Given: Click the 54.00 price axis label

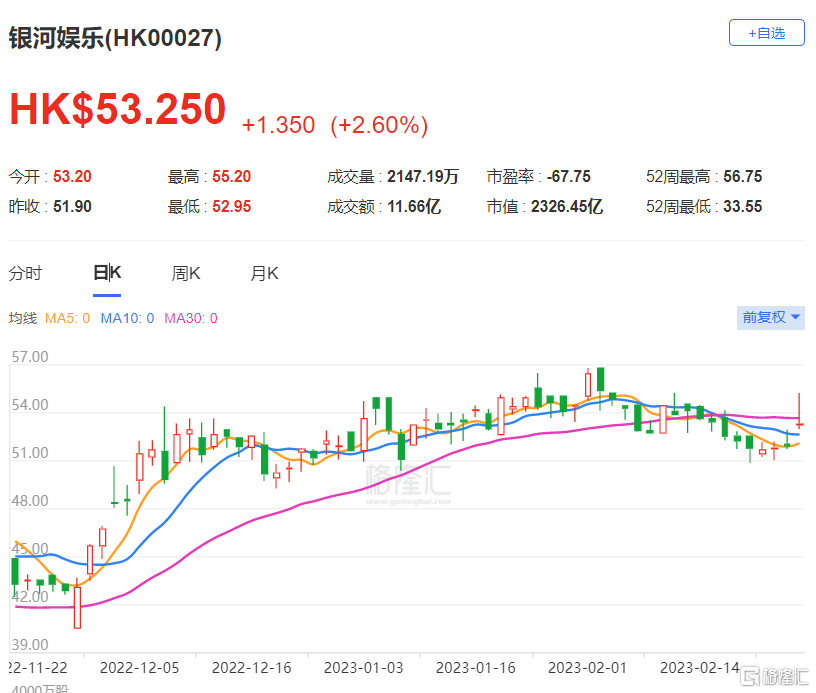Looking at the screenshot, I should point(30,405).
